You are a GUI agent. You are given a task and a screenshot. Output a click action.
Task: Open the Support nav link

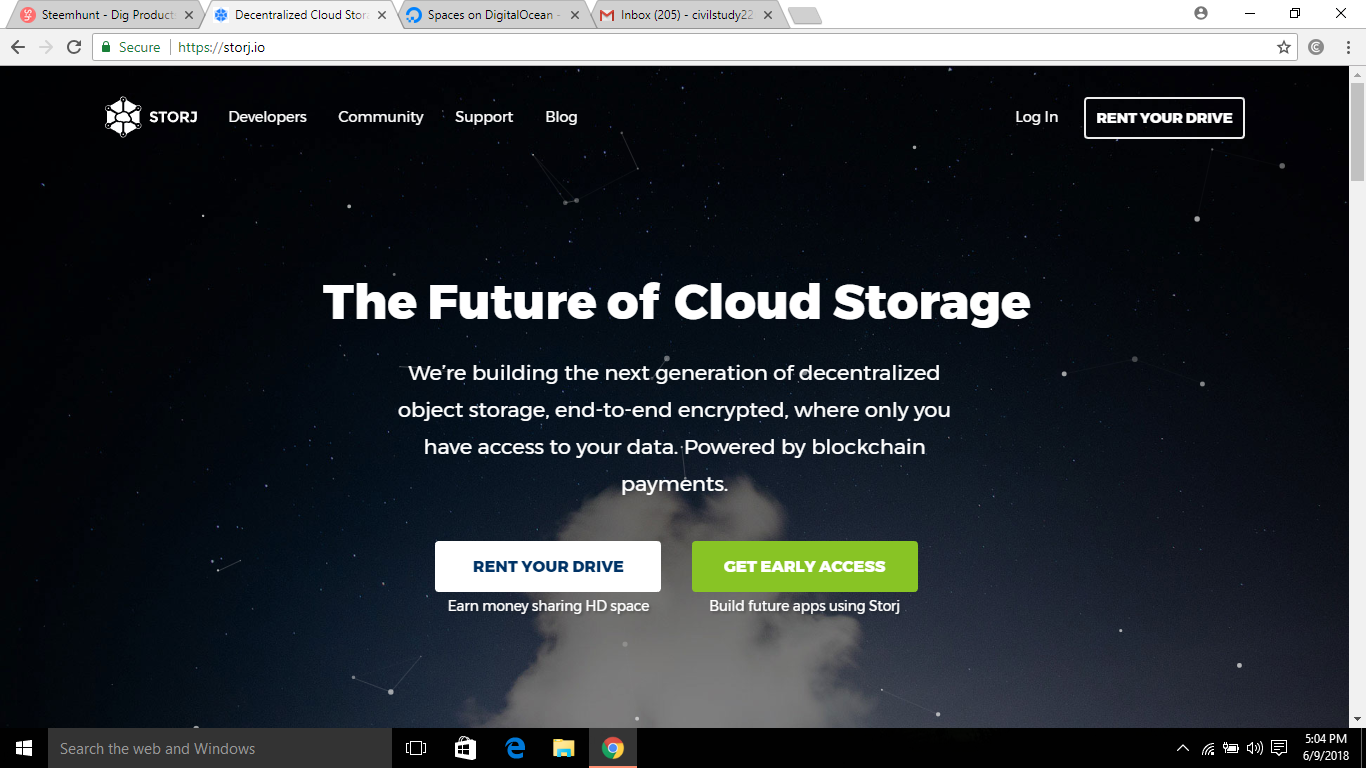(484, 117)
